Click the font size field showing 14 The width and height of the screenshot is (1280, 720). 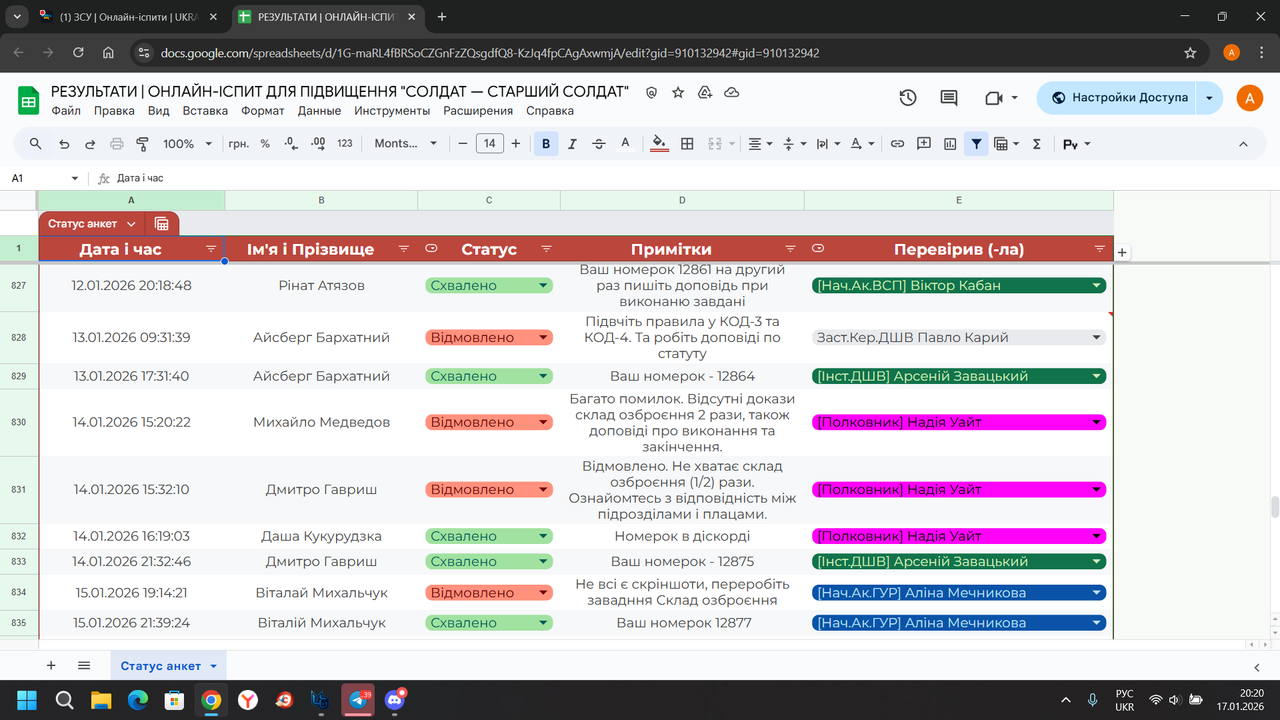(x=489, y=144)
